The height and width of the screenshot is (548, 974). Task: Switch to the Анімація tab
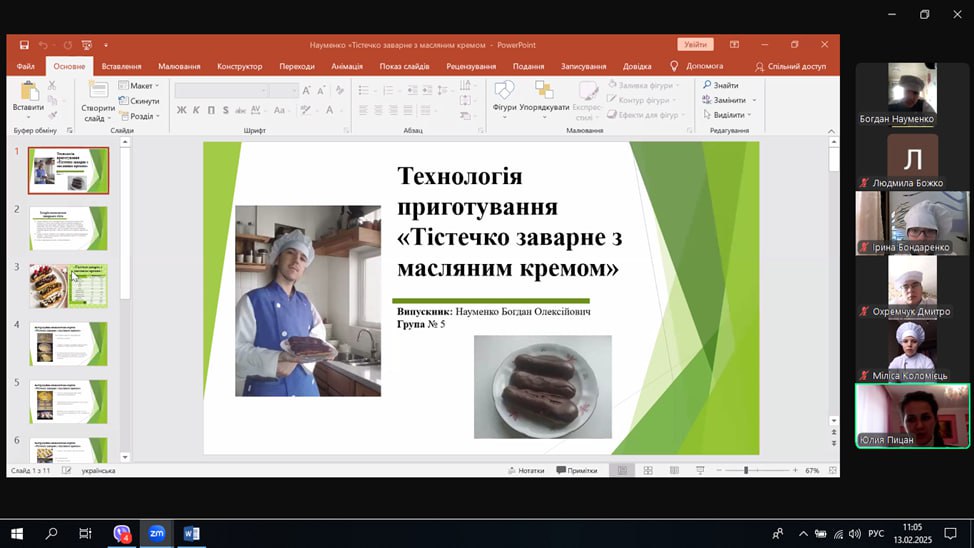[x=347, y=66]
